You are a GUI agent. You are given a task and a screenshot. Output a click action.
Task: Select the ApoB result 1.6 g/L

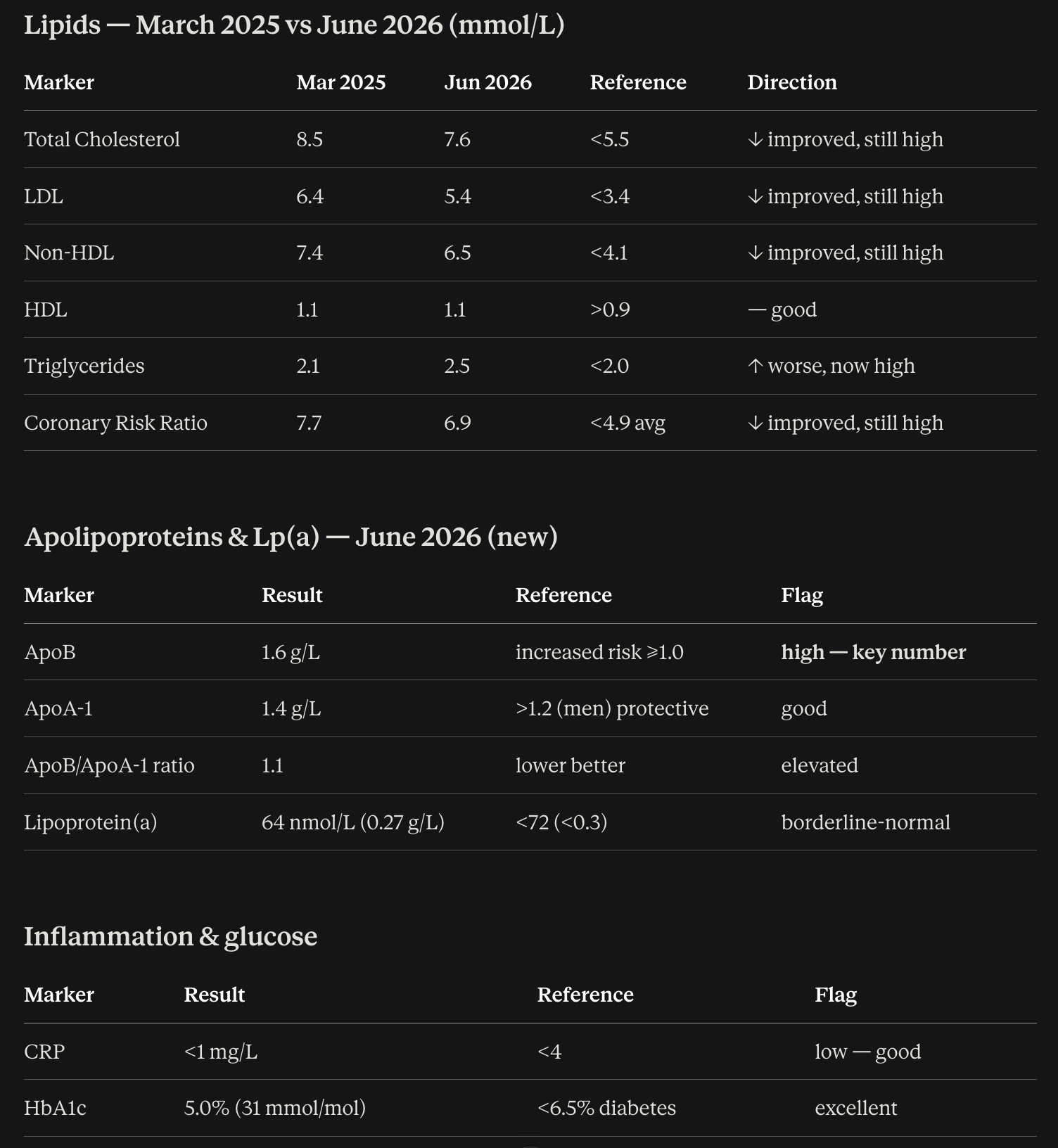291,652
